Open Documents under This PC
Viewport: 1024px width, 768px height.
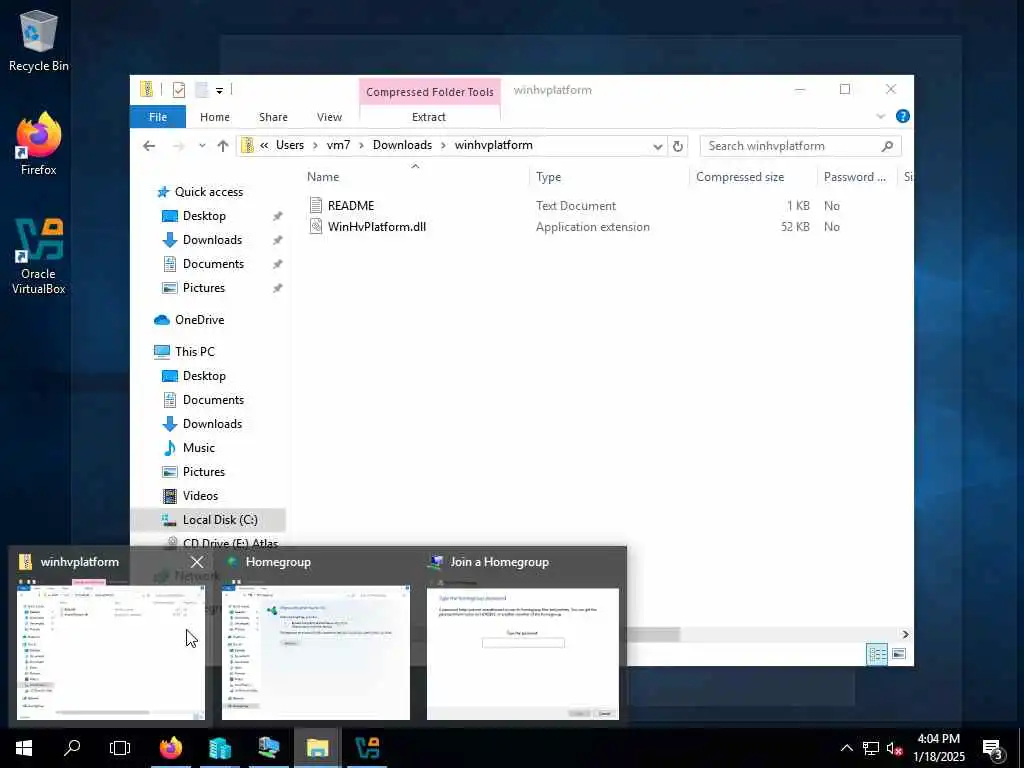213,400
